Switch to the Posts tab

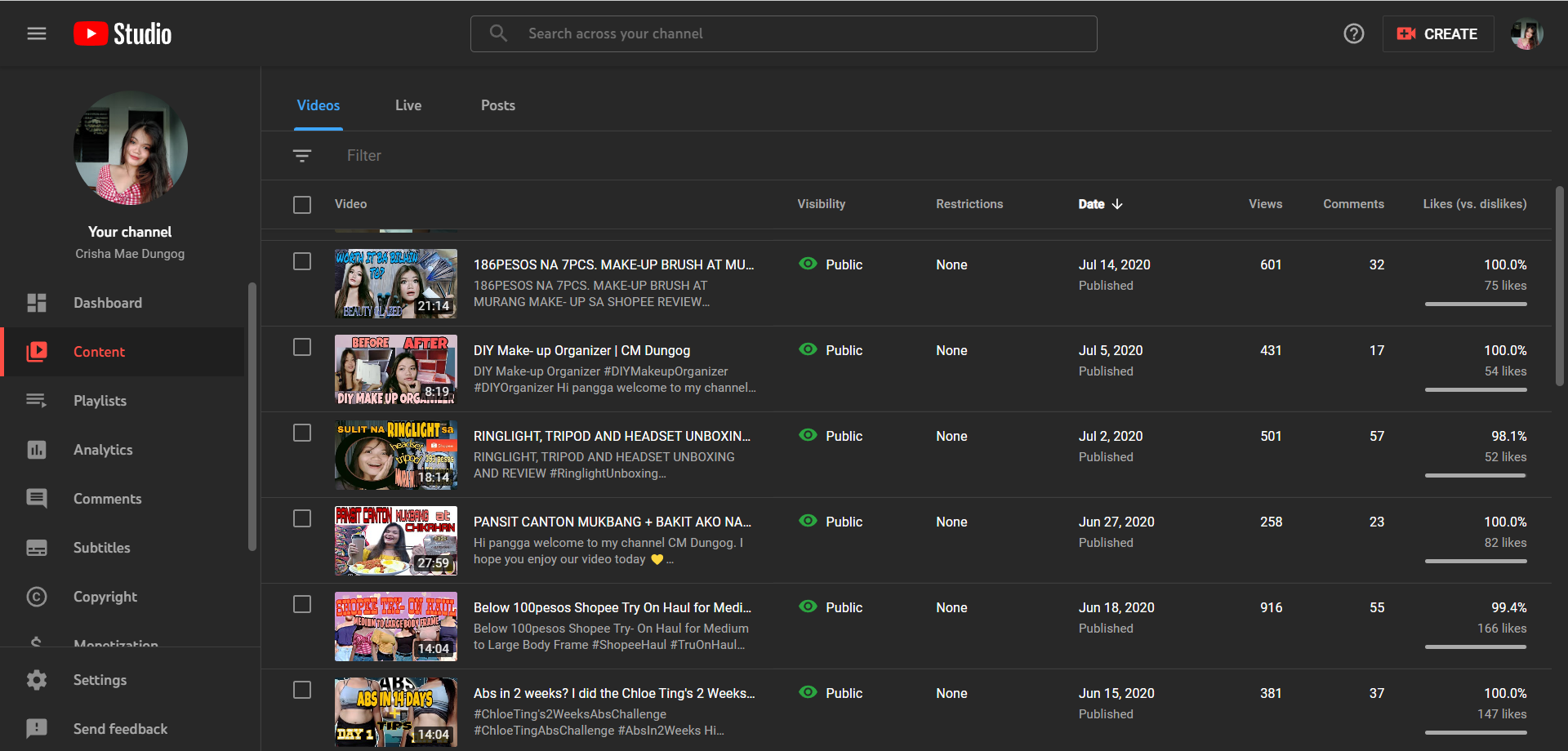coord(498,105)
